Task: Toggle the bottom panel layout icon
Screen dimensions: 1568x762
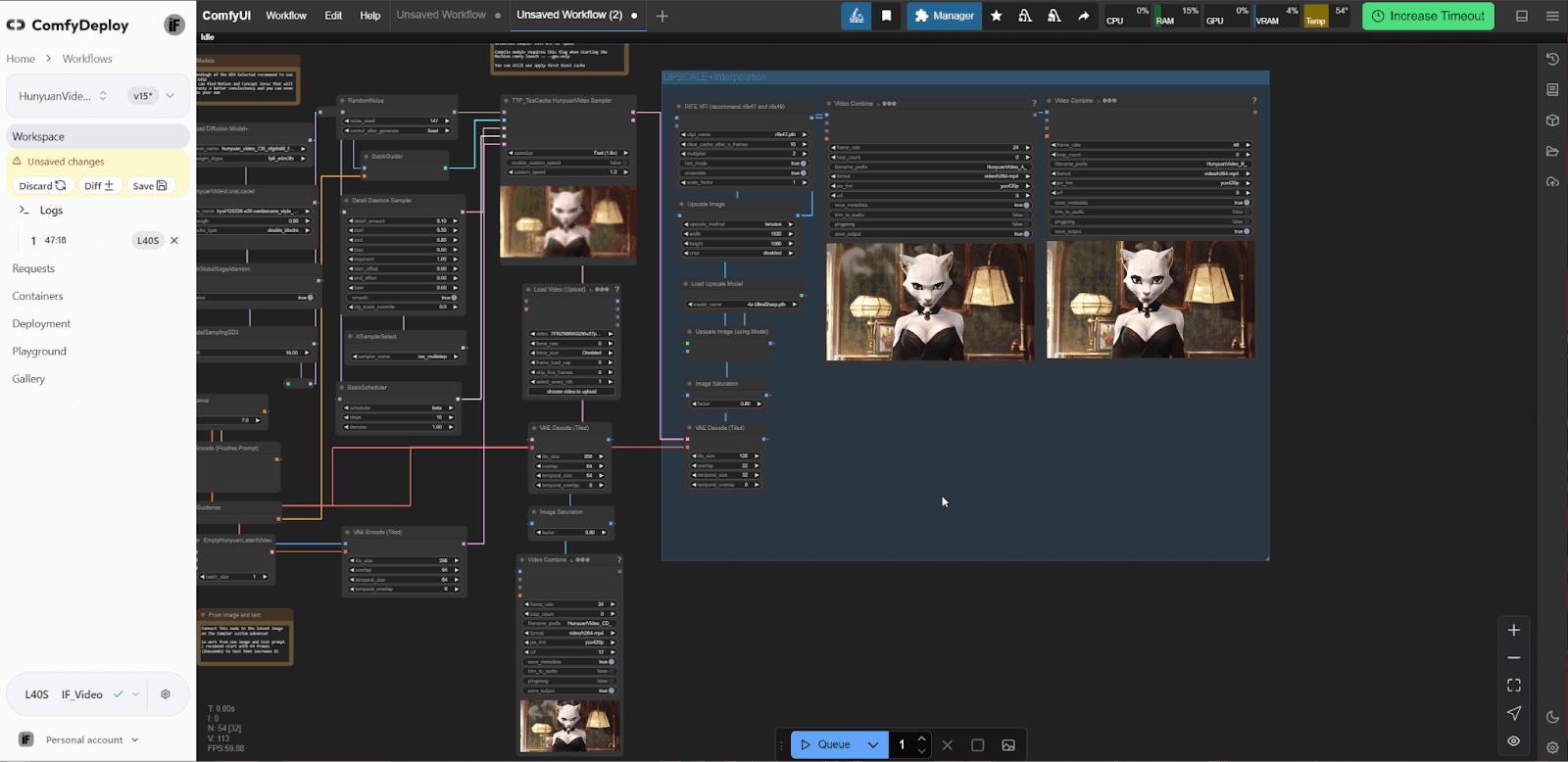Action: 1522,16
